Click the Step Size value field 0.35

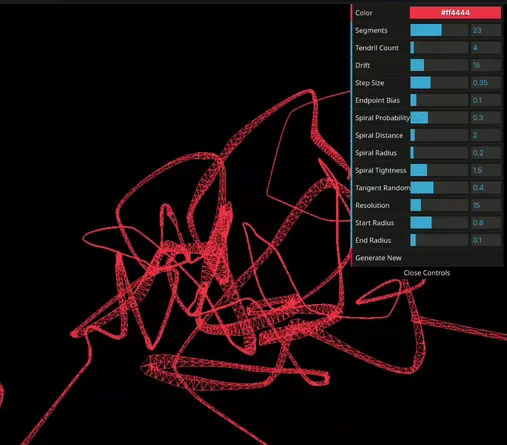tap(486, 83)
